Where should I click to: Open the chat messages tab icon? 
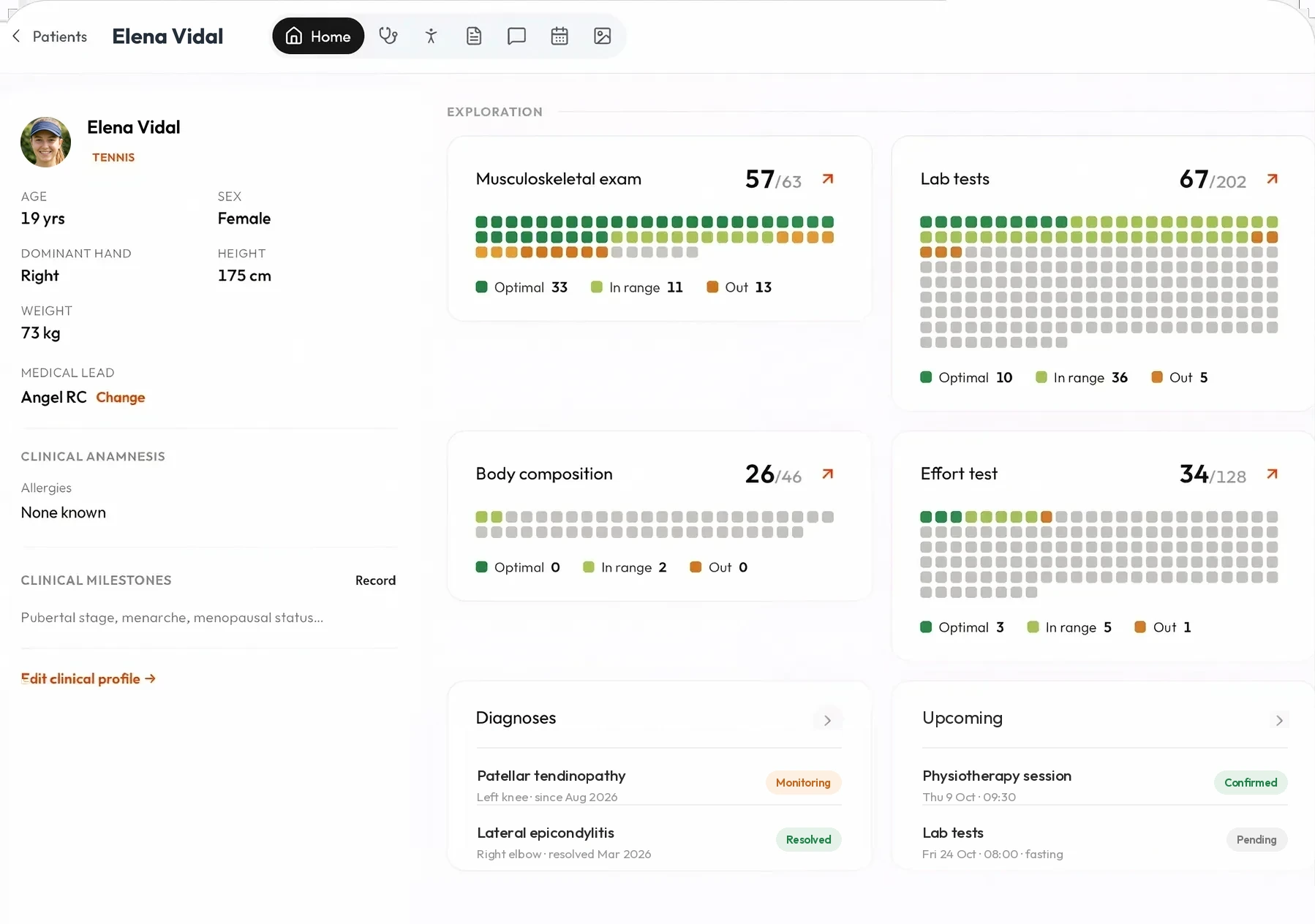516,36
